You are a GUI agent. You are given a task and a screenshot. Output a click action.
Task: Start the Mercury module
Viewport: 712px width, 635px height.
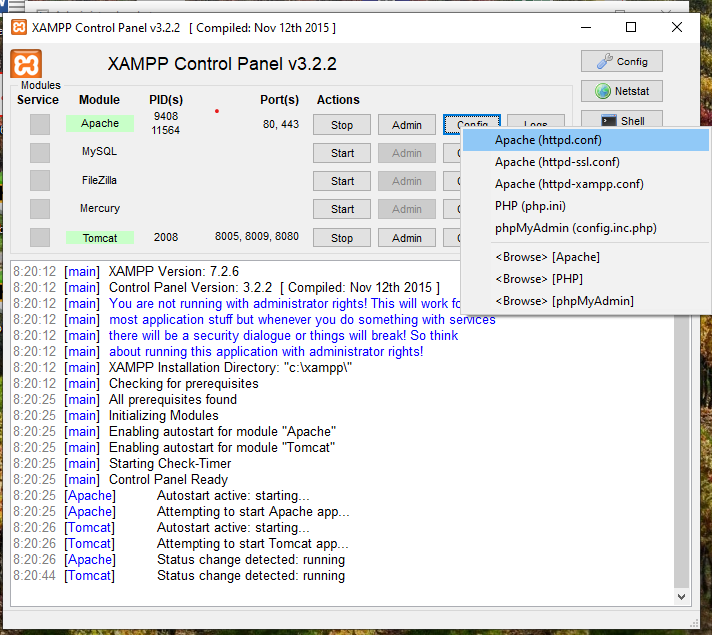coord(342,209)
